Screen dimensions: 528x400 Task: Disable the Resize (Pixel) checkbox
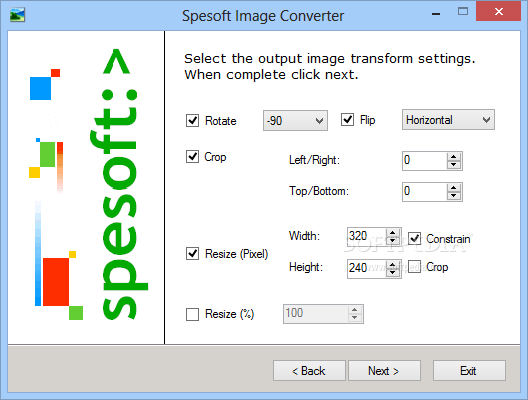(x=192, y=254)
